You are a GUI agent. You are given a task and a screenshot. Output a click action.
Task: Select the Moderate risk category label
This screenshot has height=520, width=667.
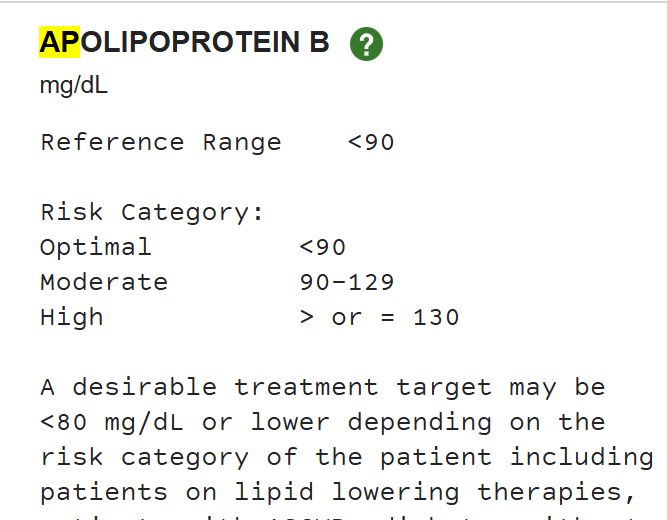tap(104, 282)
